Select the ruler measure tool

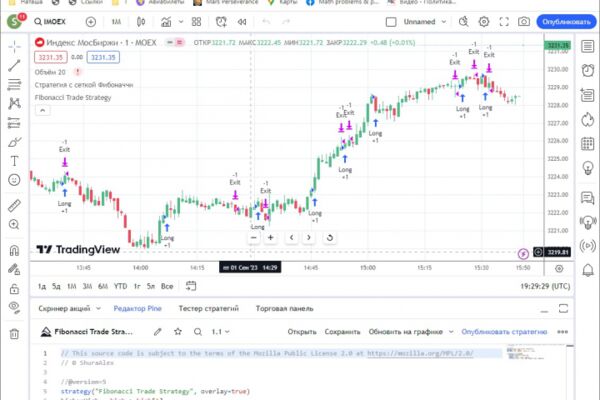15,206
